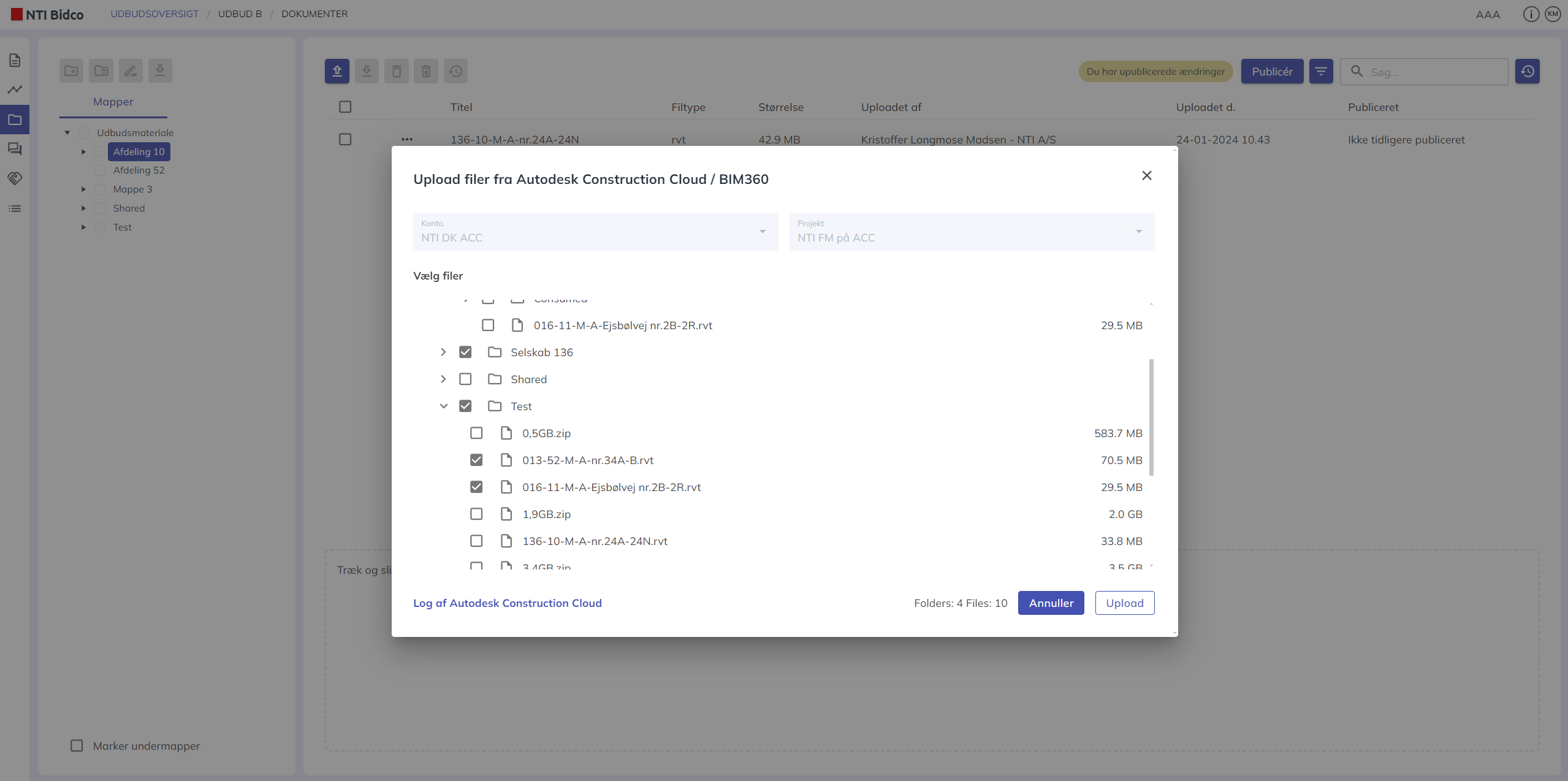Click the Upload button in dialog
The height and width of the screenshot is (781, 1568).
pos(1124,603)
